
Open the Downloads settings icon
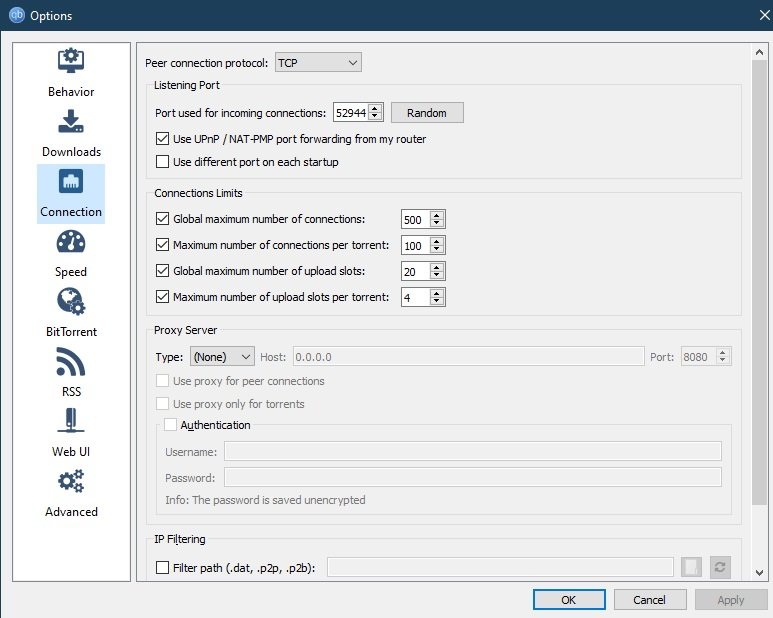(71, 121)
